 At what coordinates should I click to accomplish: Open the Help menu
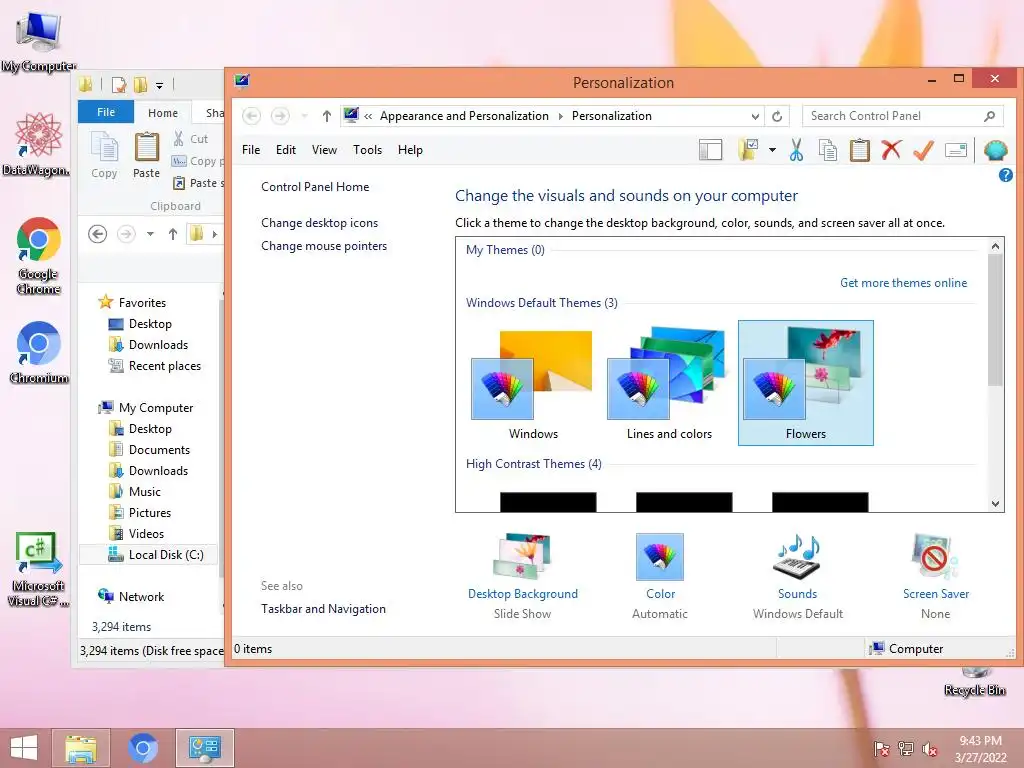point(410,150)
